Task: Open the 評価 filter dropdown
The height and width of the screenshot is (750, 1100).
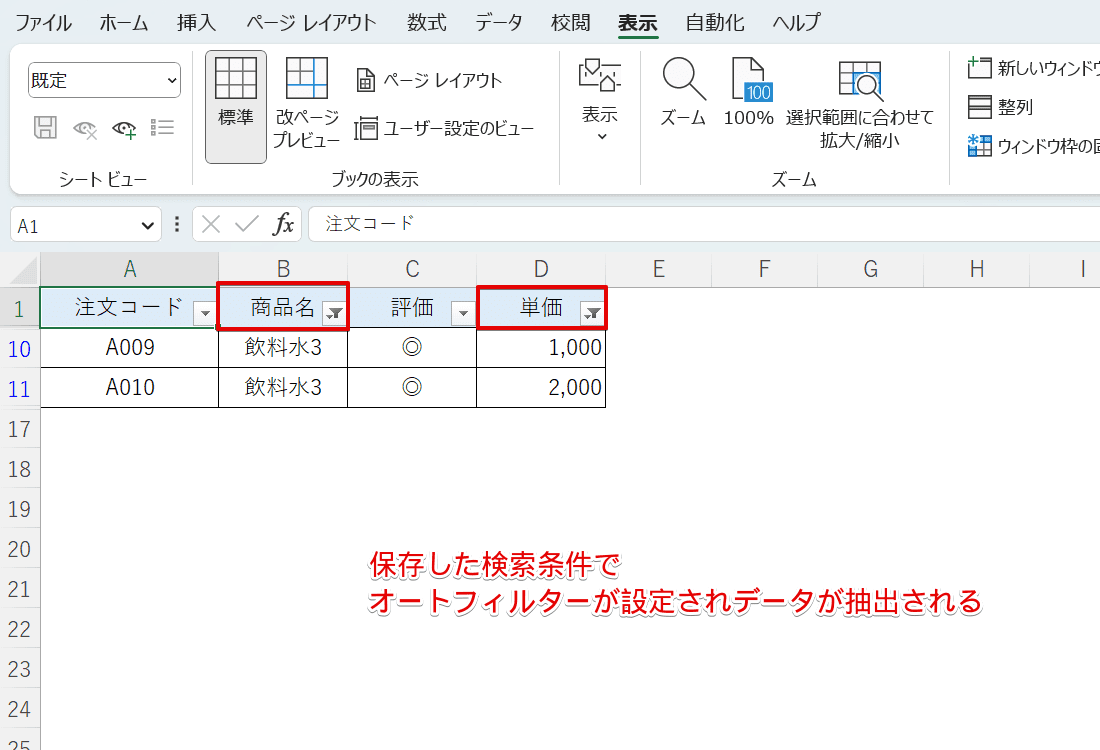Action: tap(463, 313)
